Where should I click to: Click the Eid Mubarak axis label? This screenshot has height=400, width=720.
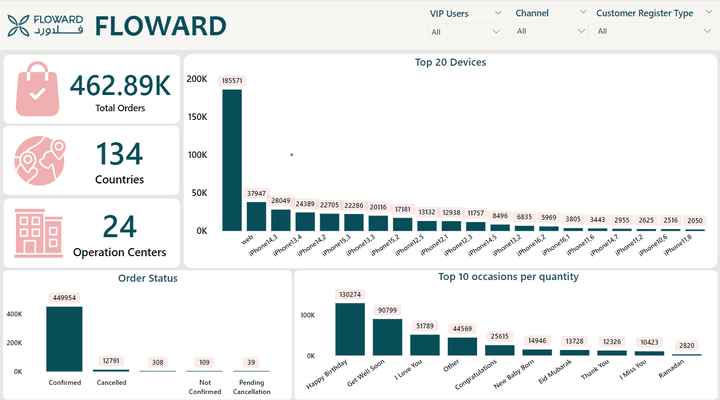556,372
